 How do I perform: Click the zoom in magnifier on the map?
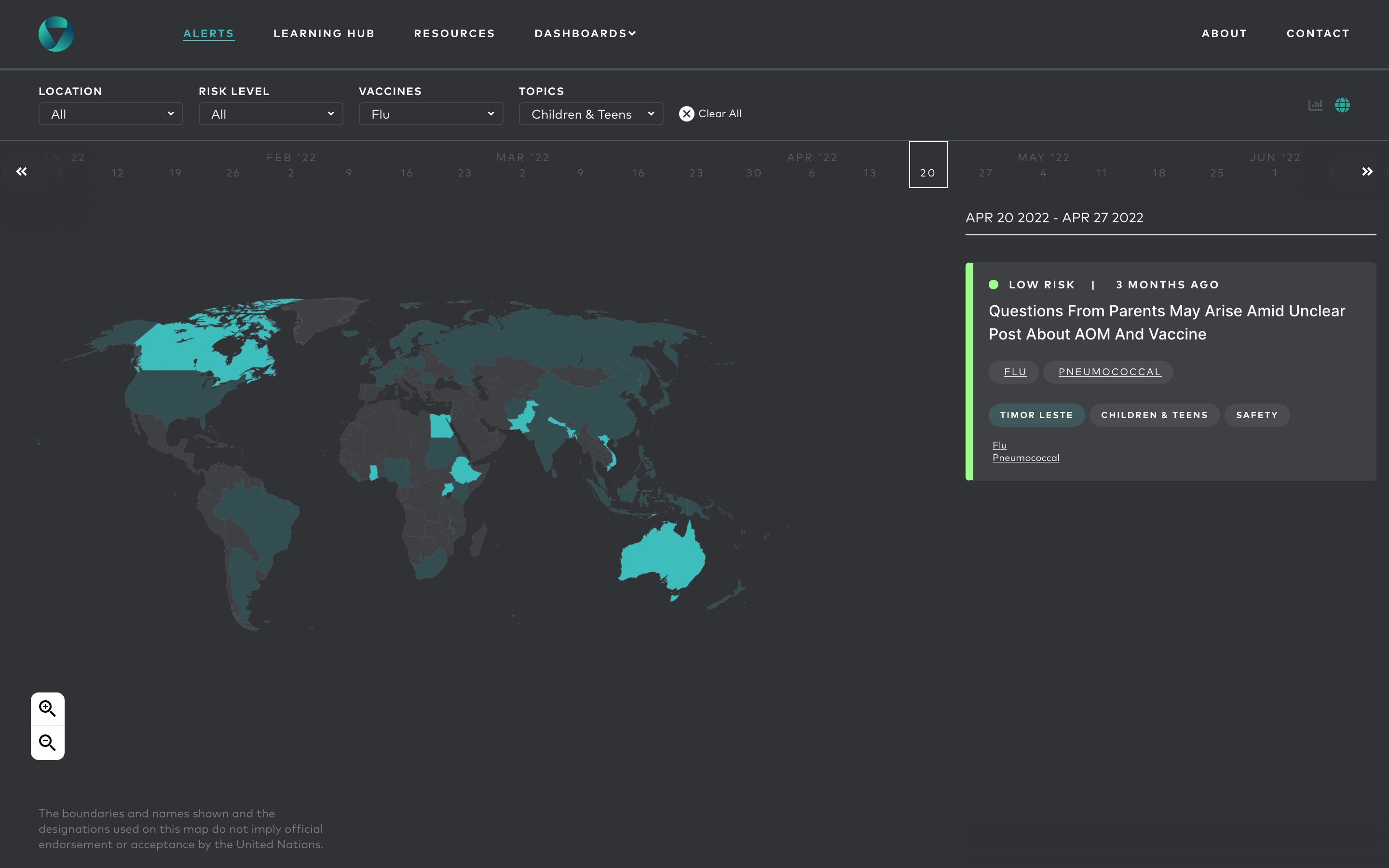[48, 708]
